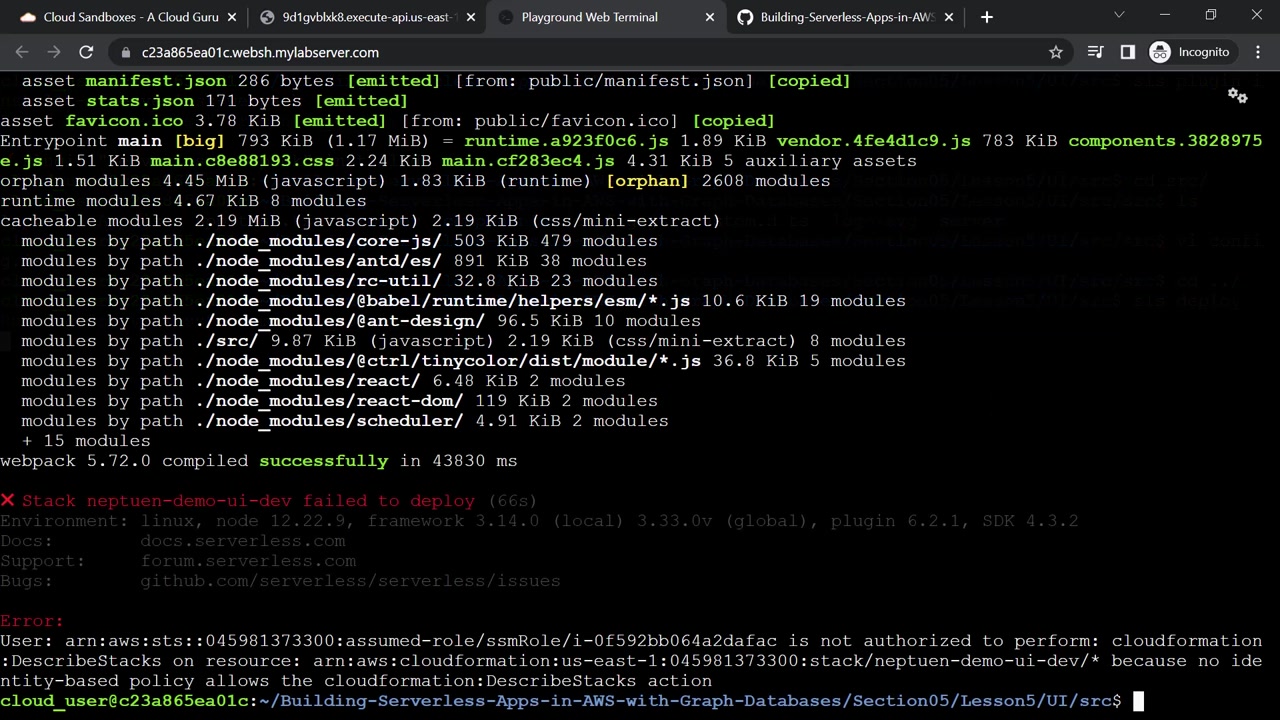
Task: Click the browser forward arrow
Action: pos(54,52)
